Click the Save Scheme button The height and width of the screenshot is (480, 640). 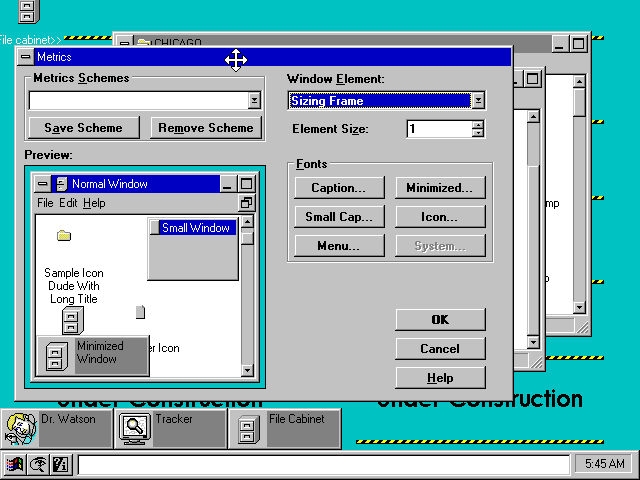[84, 128]
